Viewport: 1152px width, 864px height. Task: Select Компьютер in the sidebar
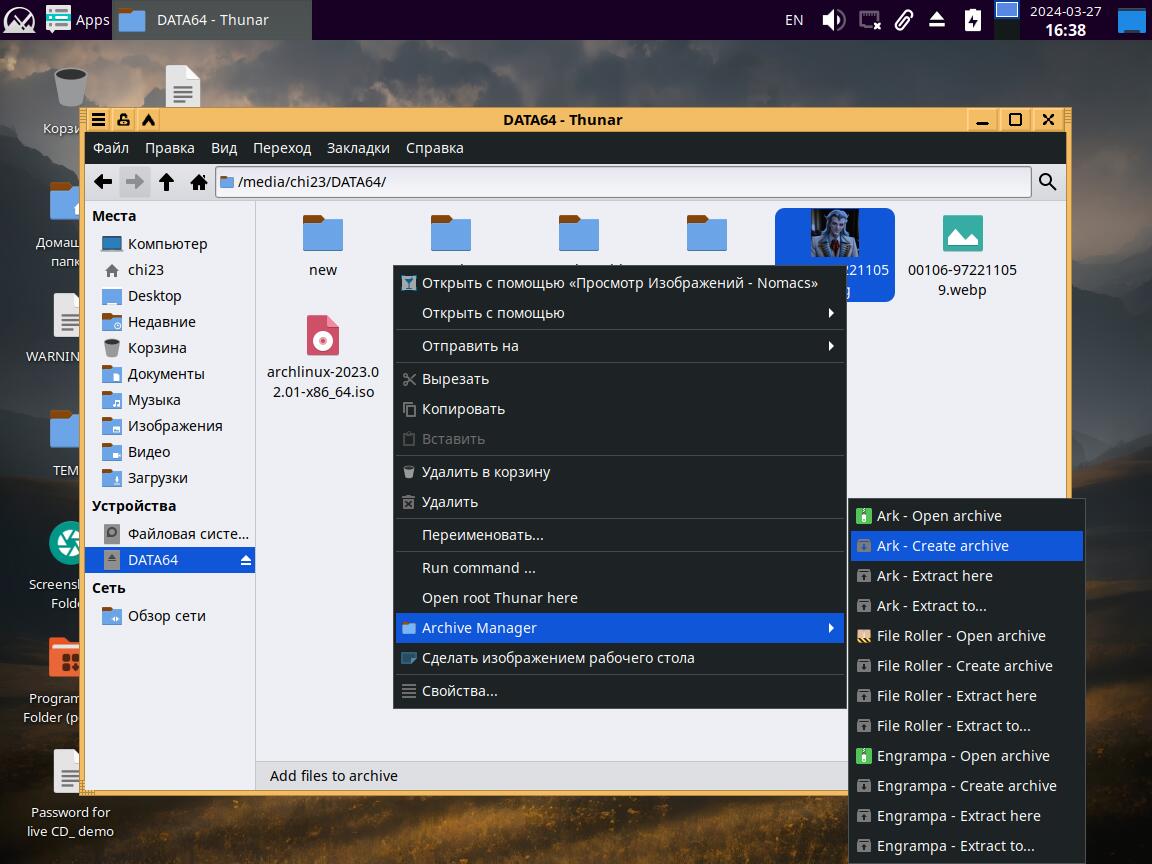click(x=170, y=244)
